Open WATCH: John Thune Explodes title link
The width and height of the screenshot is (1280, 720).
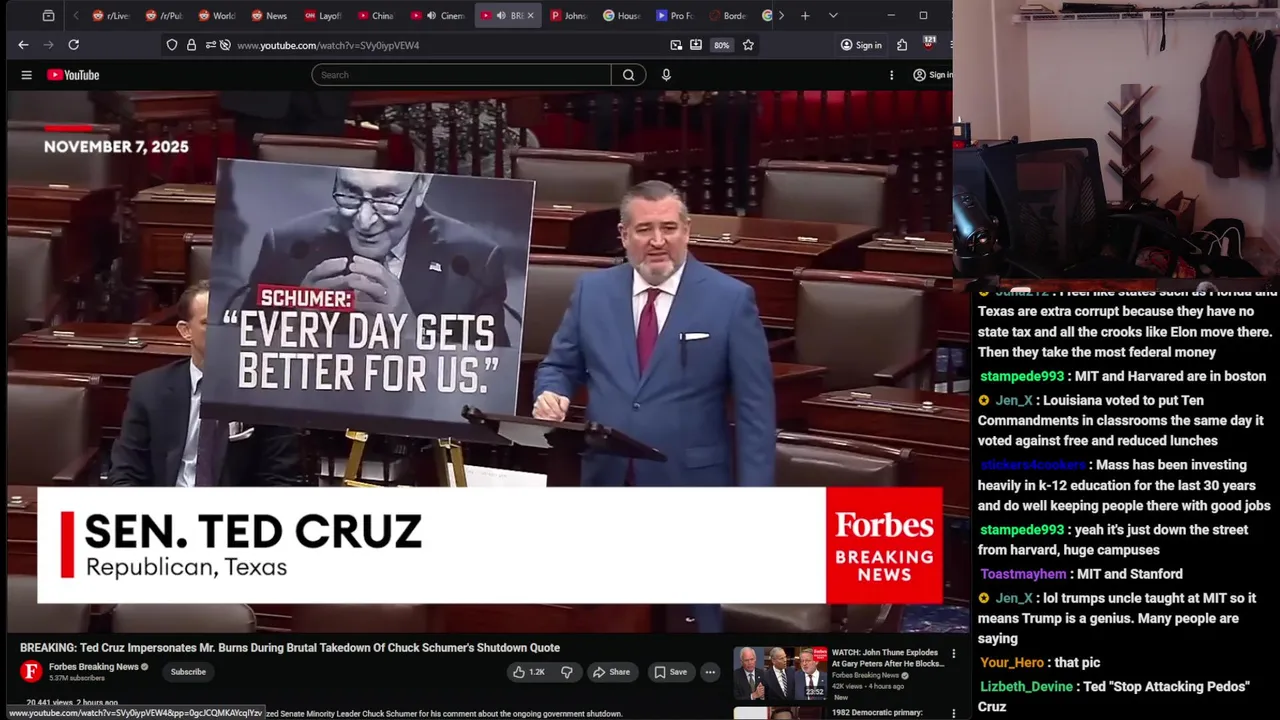[x=888, y=657]
